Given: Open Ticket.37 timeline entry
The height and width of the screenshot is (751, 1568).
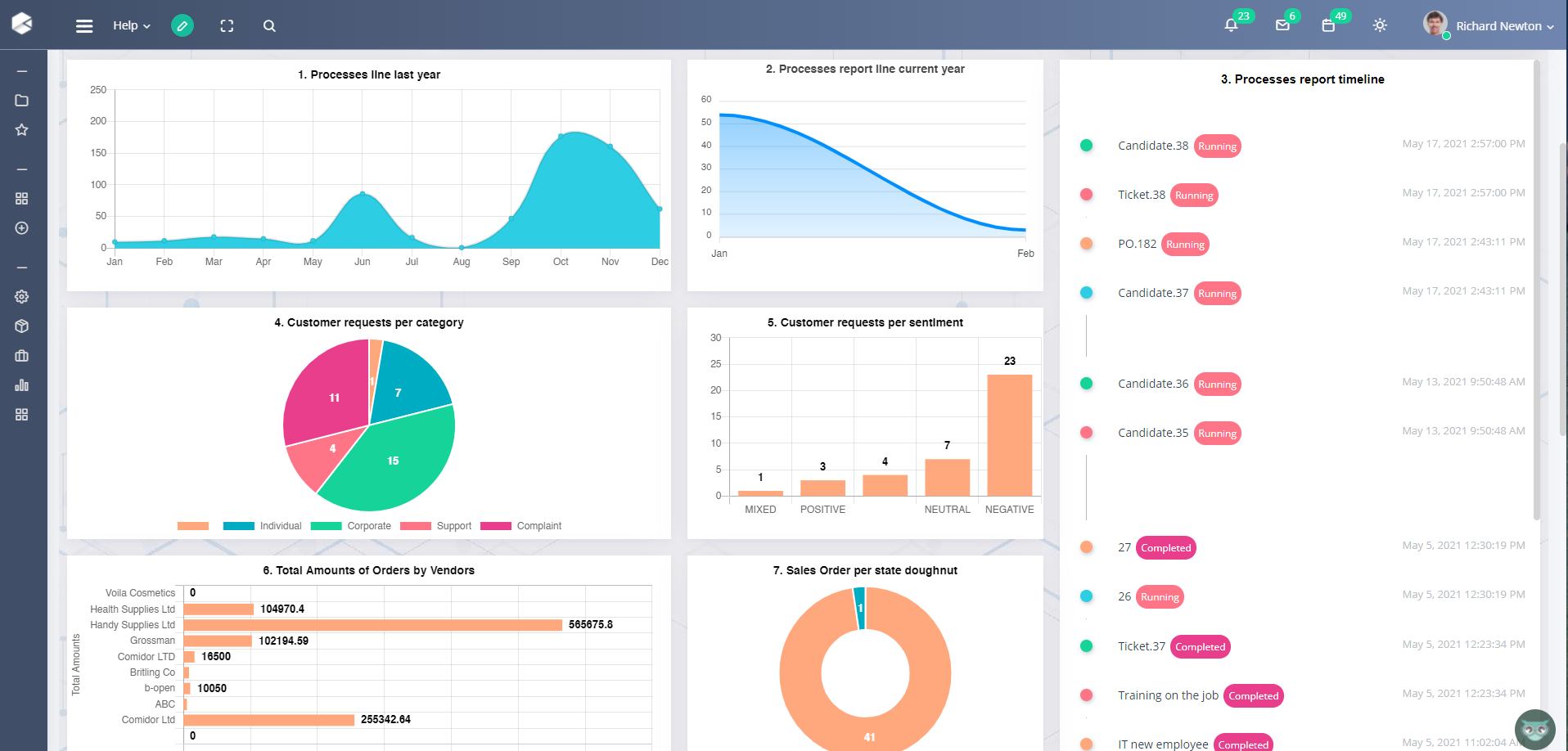Looking at the screenshot, I should pyautogui.click(x=1141, y=646).
